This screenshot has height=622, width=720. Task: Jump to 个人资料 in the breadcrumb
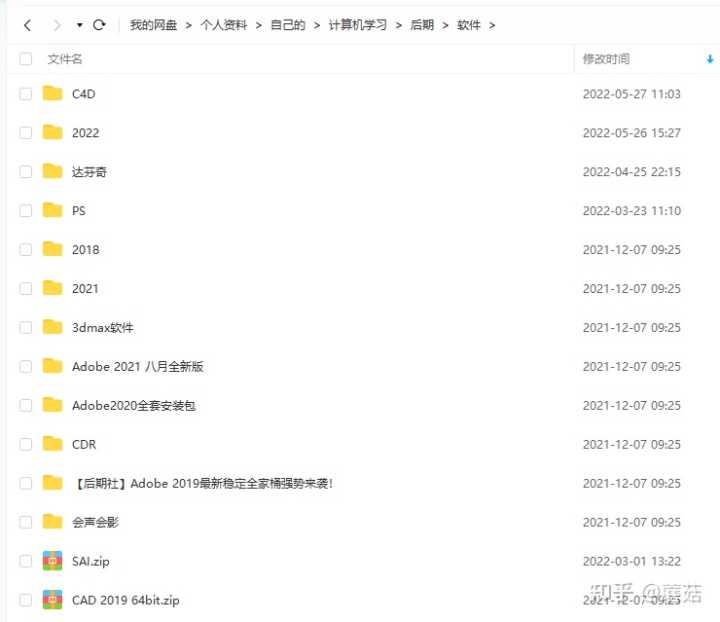[x=224, y=25]
